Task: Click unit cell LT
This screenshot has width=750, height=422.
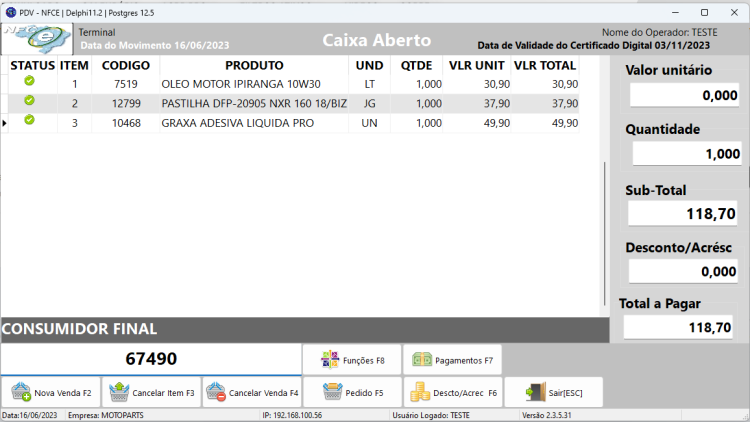Action: [x=369, y=84]
